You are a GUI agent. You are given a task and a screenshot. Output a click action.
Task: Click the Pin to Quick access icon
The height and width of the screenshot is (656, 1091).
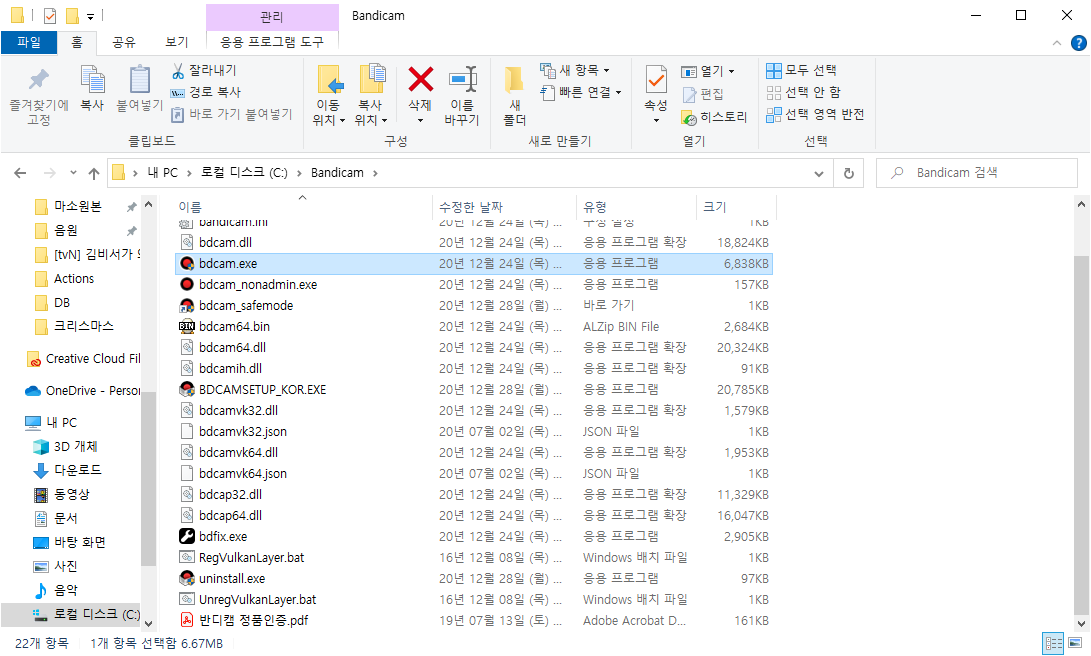click(39, 80)
